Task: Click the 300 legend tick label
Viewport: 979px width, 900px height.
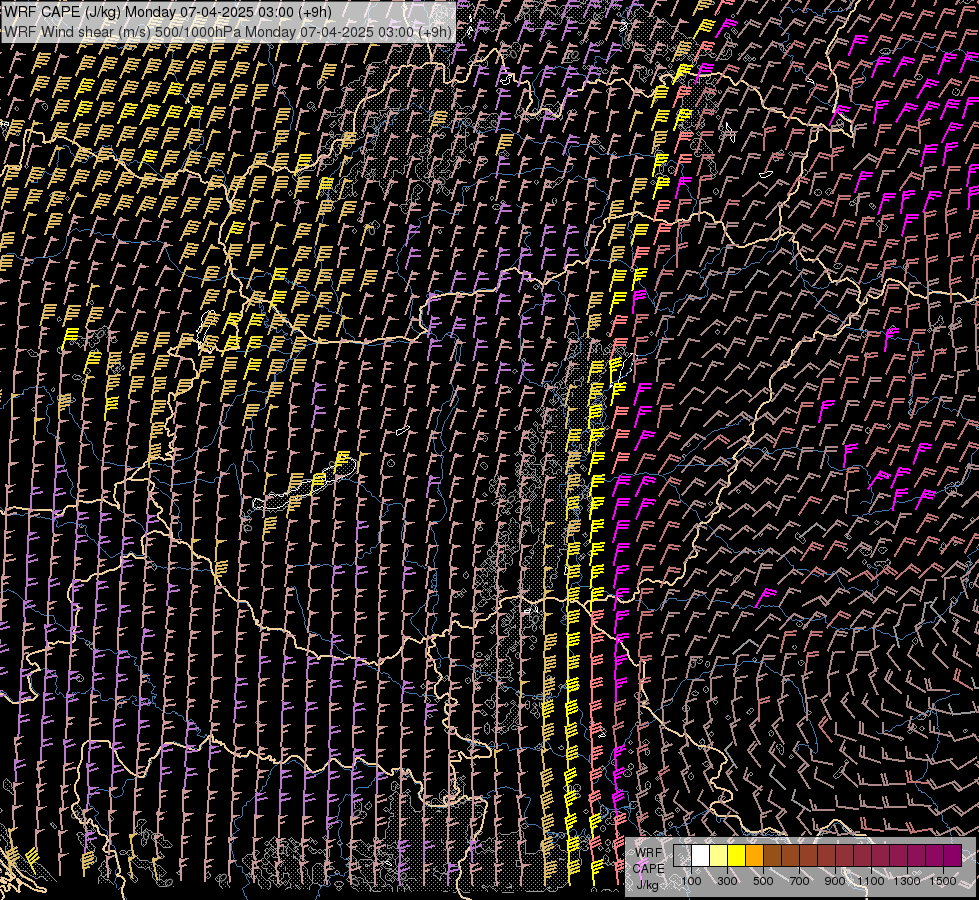Action: tap(727, 881)
